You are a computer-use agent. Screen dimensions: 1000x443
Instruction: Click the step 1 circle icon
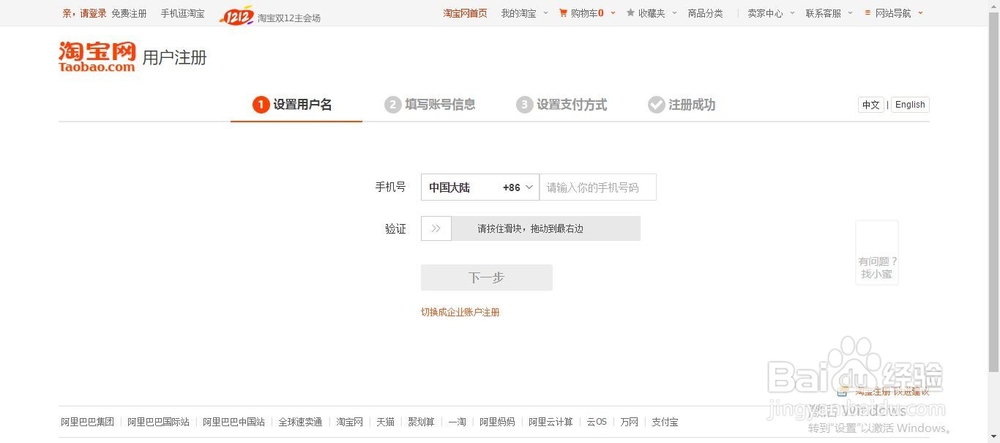pos(261,105)
